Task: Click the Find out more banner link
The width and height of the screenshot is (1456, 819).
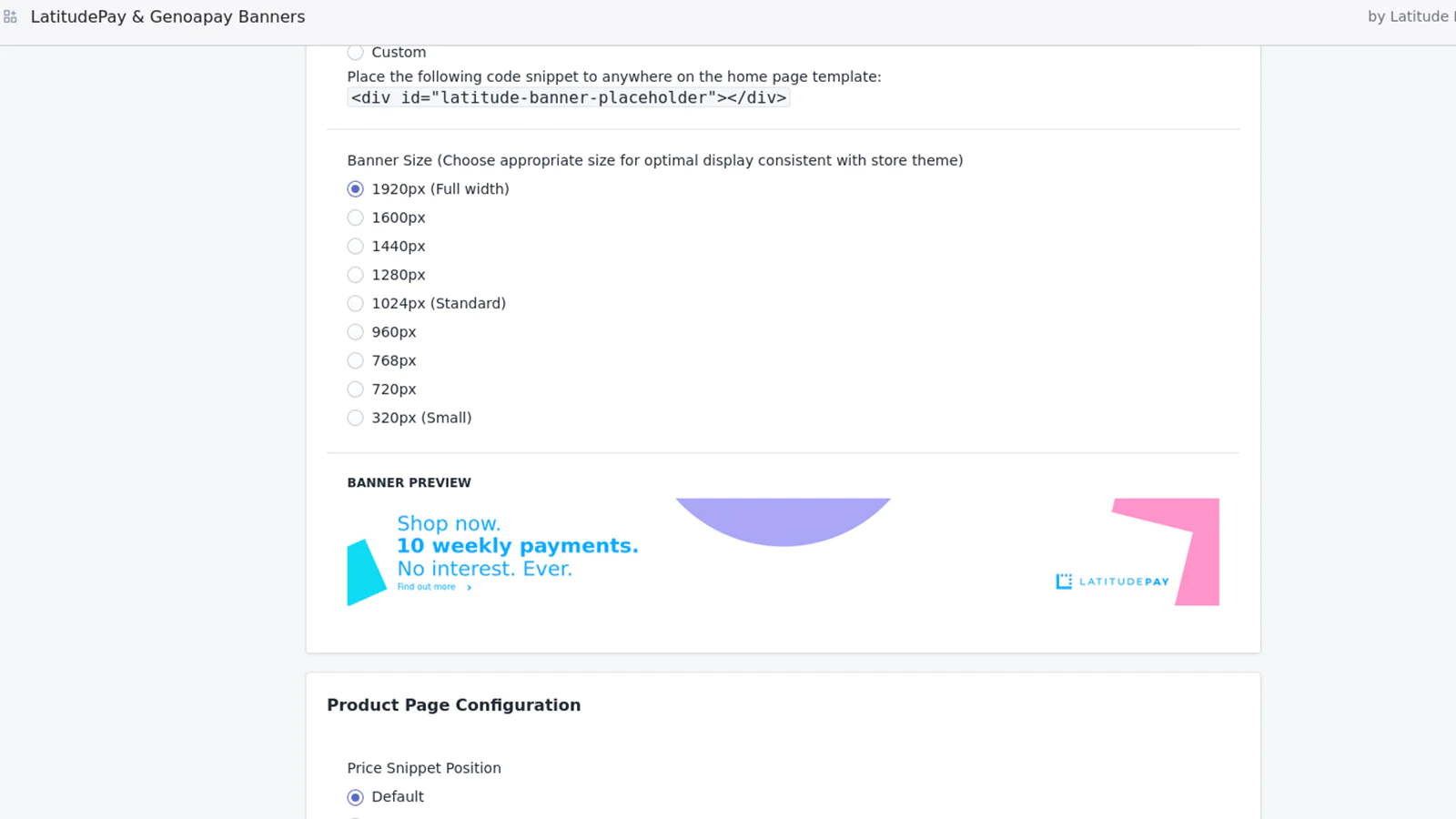Action: 427,587
